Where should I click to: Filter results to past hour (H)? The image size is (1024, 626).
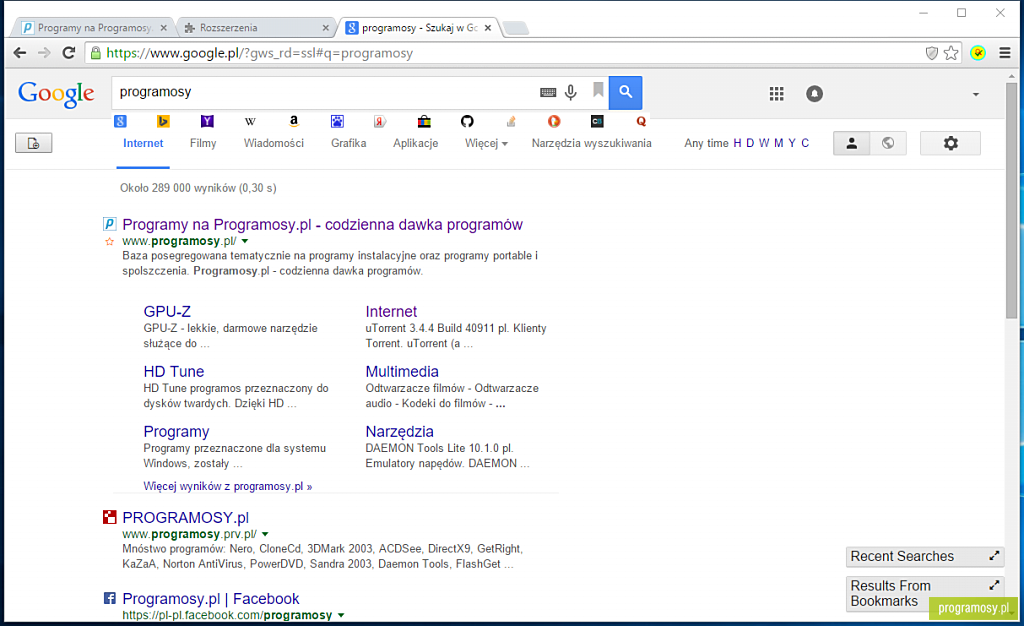point(737,143)
